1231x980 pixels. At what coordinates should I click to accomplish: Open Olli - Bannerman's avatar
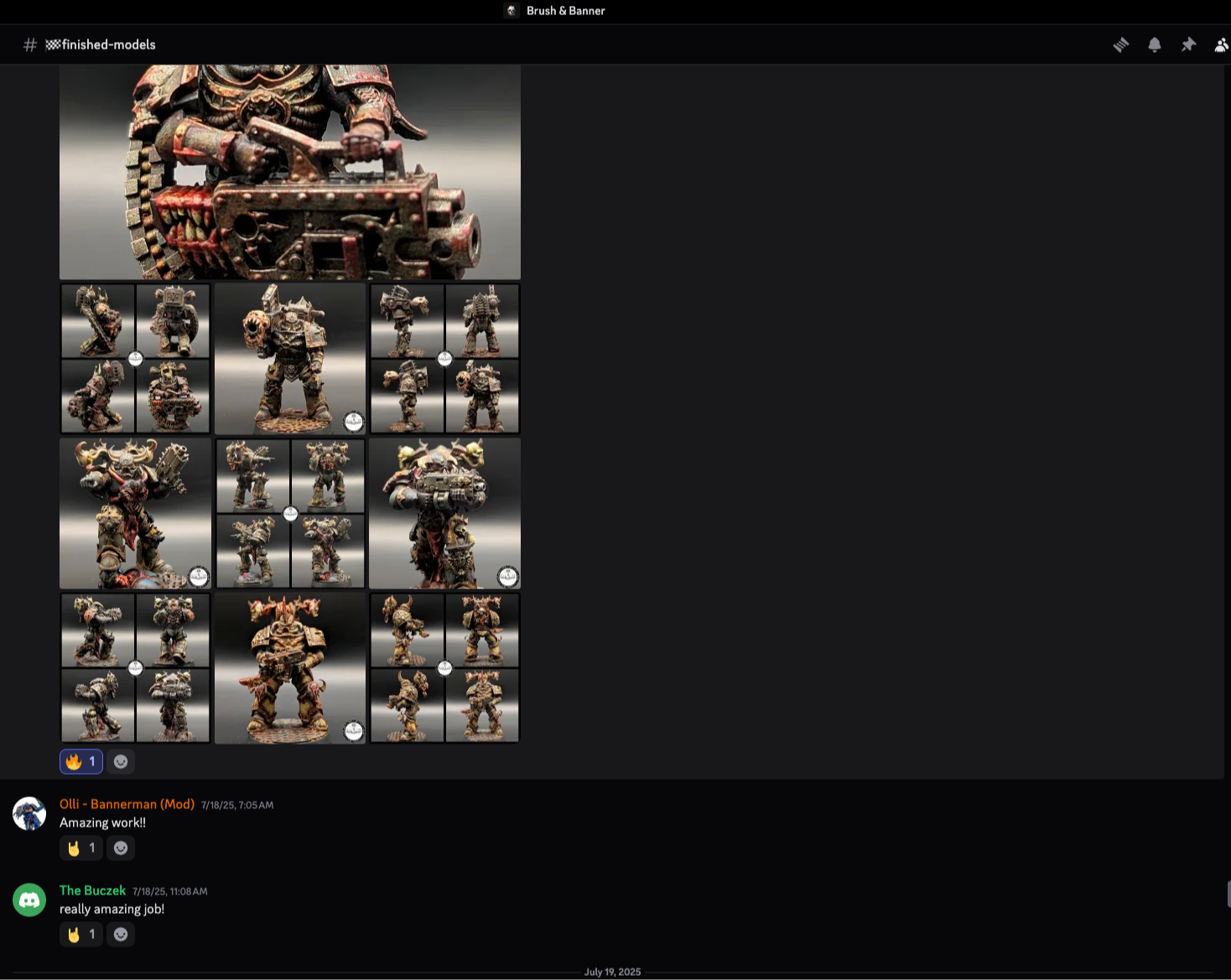click(x=29, y=814)
